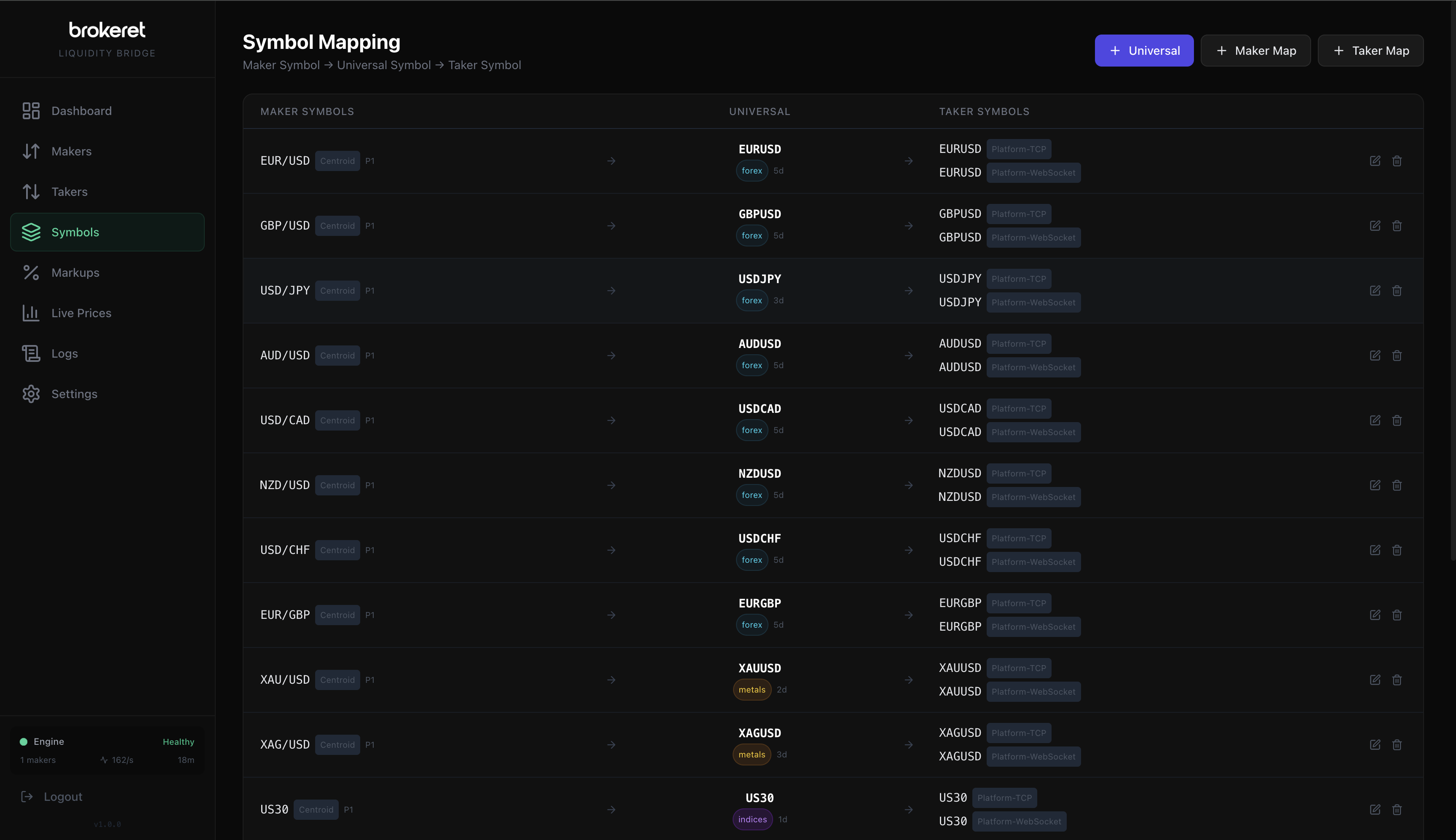
Task: Open the Takers panel
Action: [x=69, y=192]
